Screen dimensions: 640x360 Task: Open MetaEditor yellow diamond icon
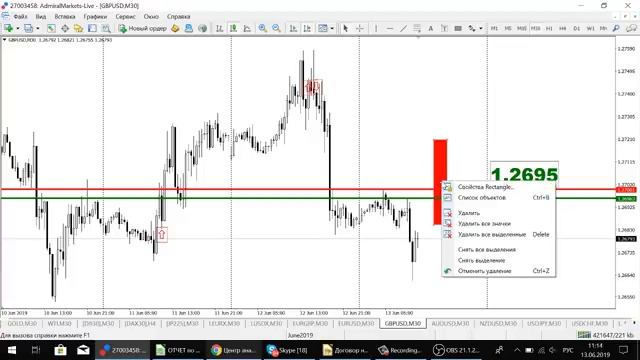175,28
